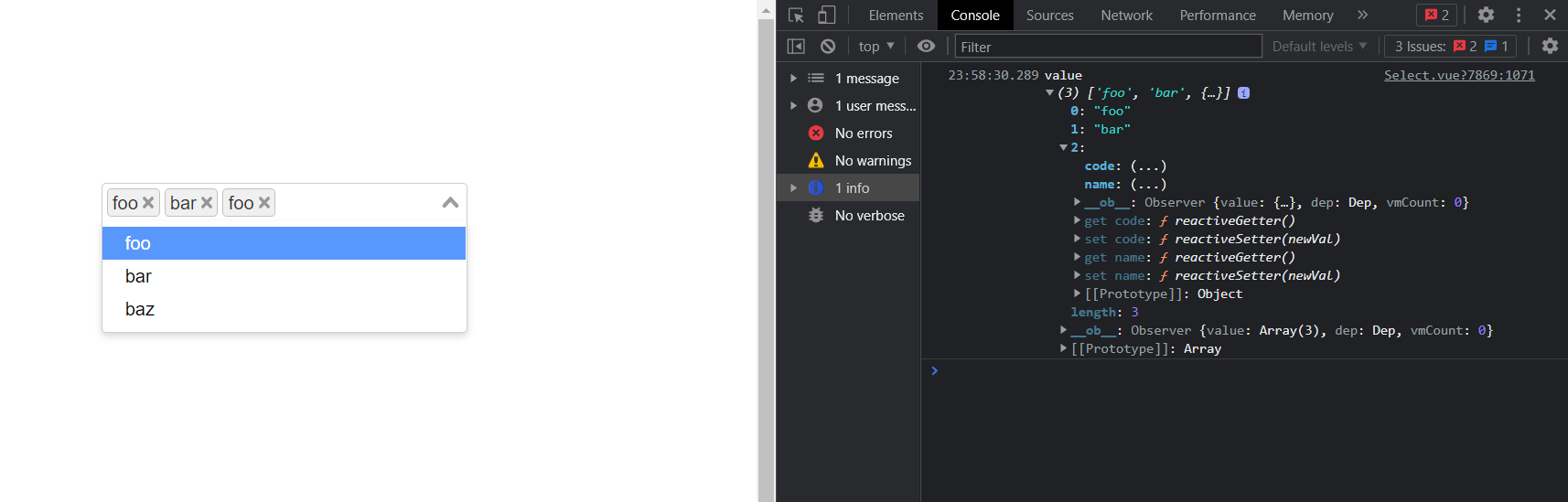Viewport: 1568px width, 502px height.
Task: Expand set name reactiveSetter
Action: 1077,275
